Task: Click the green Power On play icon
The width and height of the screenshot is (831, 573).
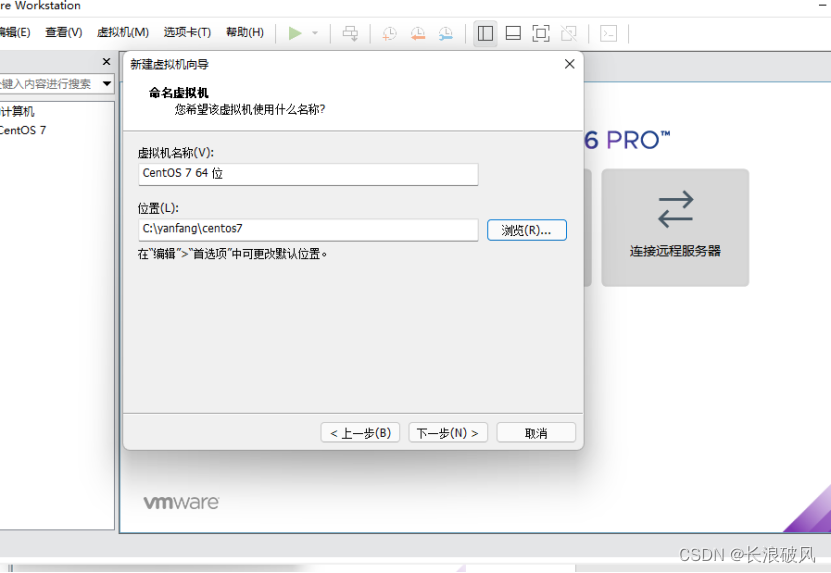Action: (295, 33)
